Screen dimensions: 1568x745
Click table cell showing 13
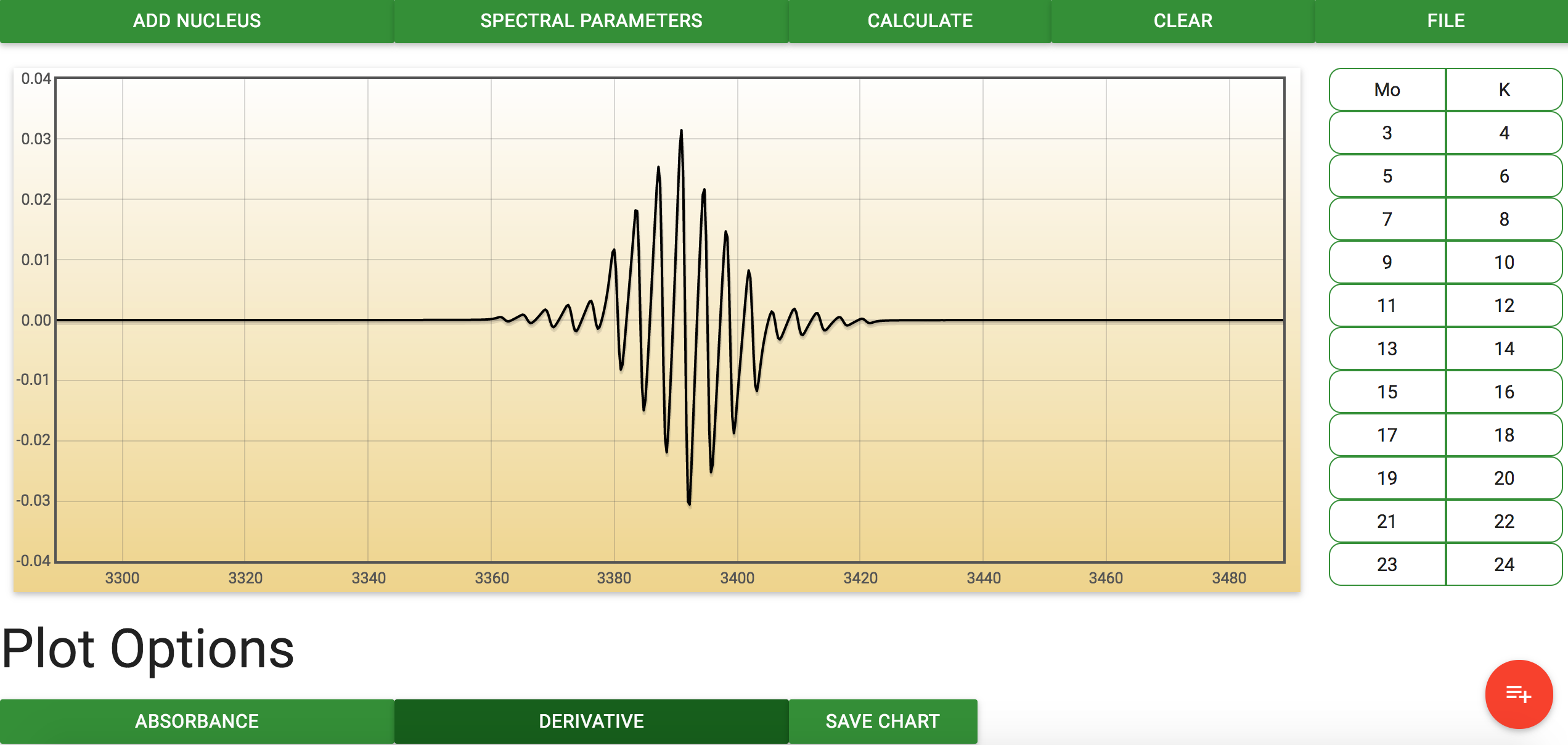click(x=1387, y=349)
